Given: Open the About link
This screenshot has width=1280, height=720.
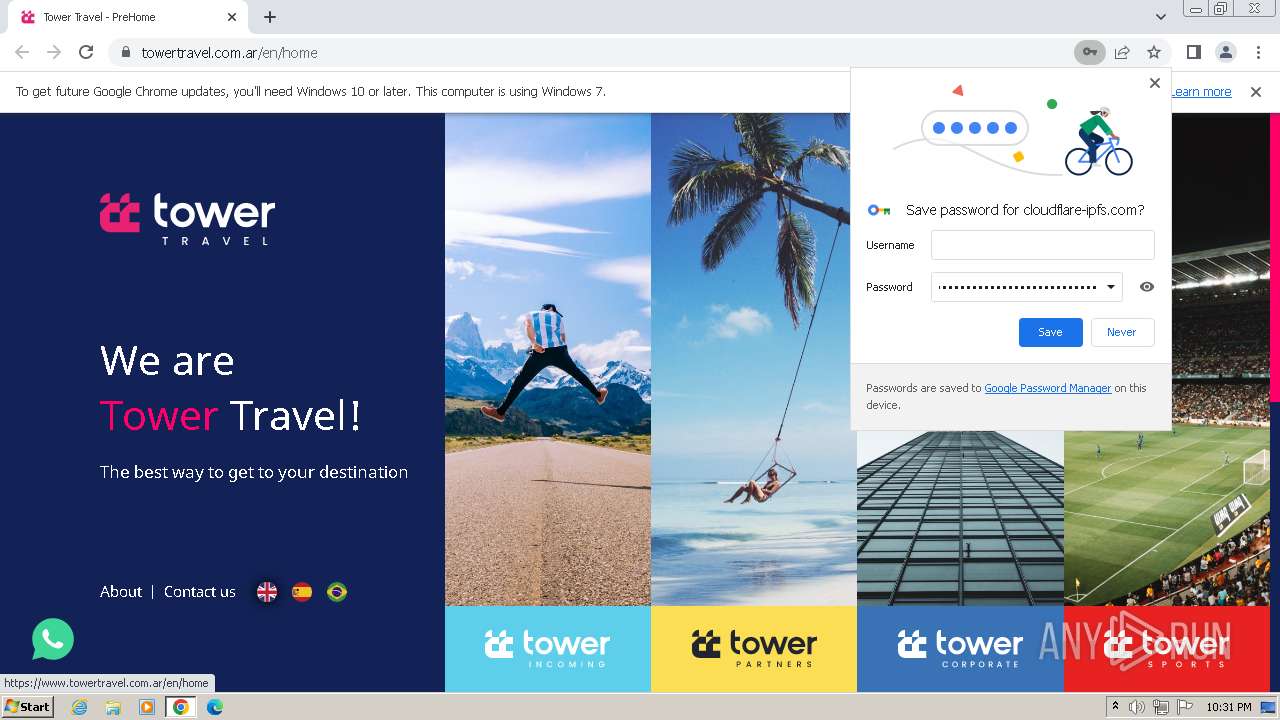Looking at the screenshot, I should pyautogui.click(x=121, y=592).
